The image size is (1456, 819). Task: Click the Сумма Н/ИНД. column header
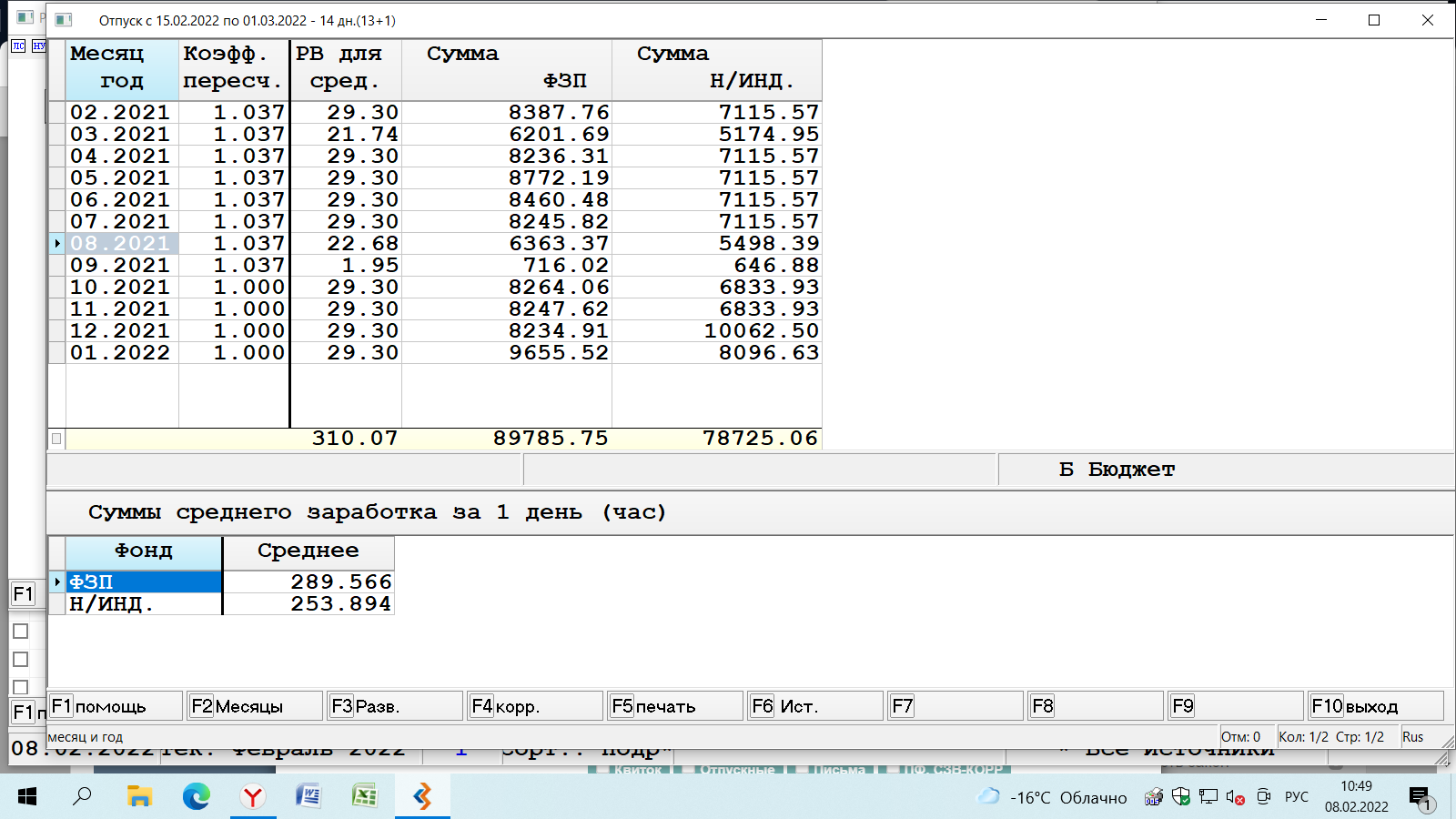(x=717, y=69)
